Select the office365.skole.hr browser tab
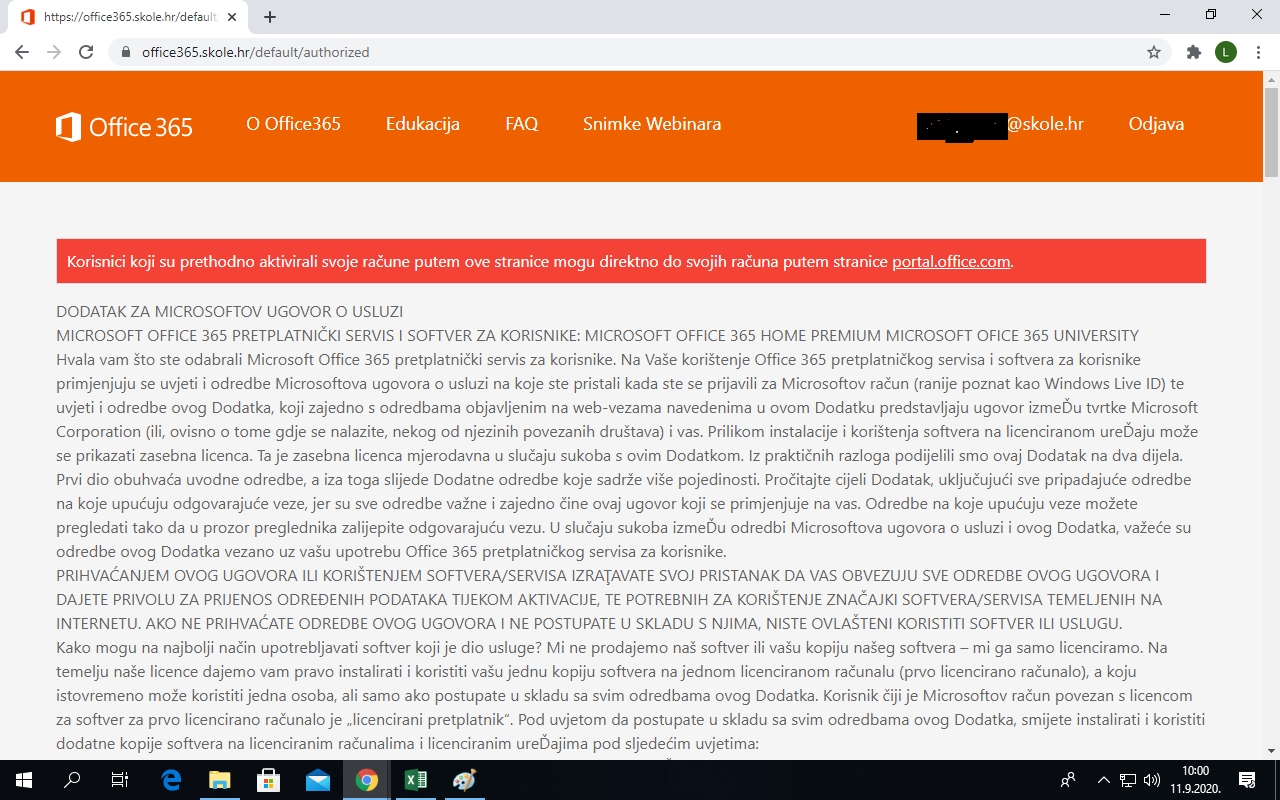Image resolution: width=1280 pixels, height=800 pixels. (130, 17)
